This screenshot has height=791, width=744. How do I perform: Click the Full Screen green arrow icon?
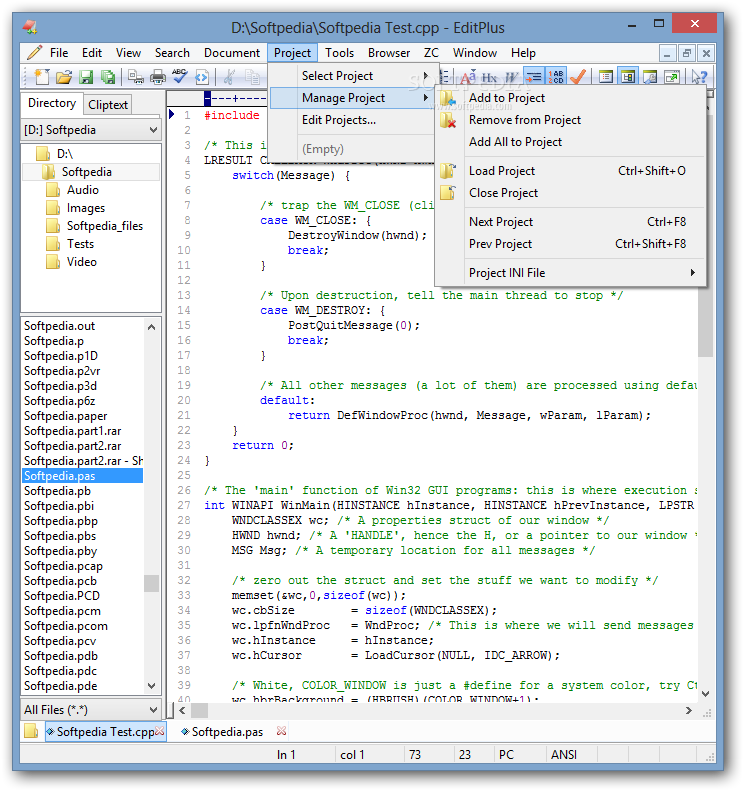[672, 77]
